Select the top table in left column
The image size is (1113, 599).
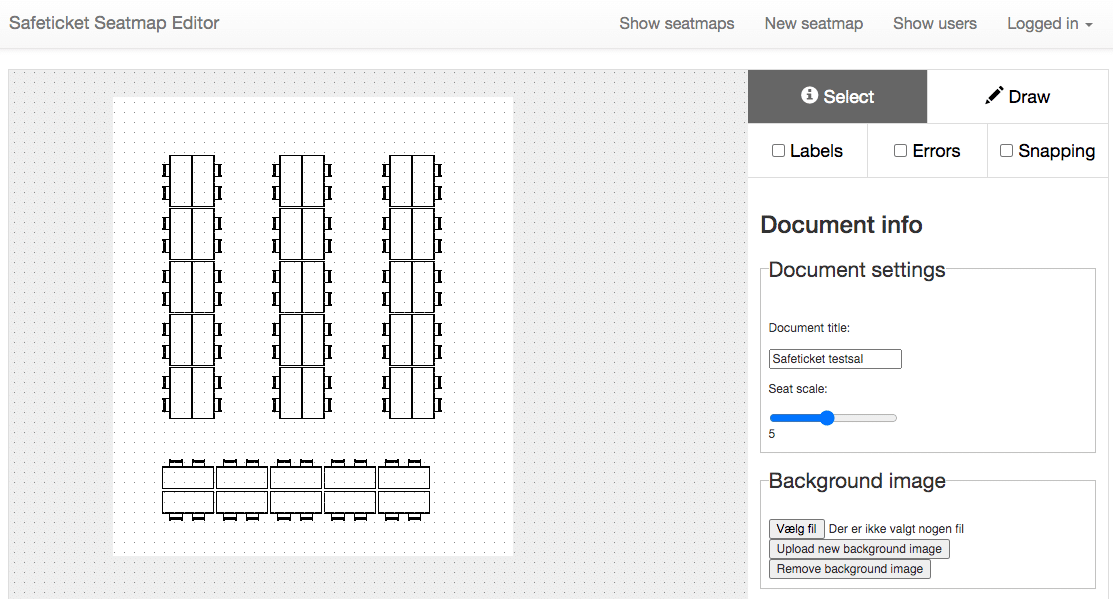[x=192, y=181]
